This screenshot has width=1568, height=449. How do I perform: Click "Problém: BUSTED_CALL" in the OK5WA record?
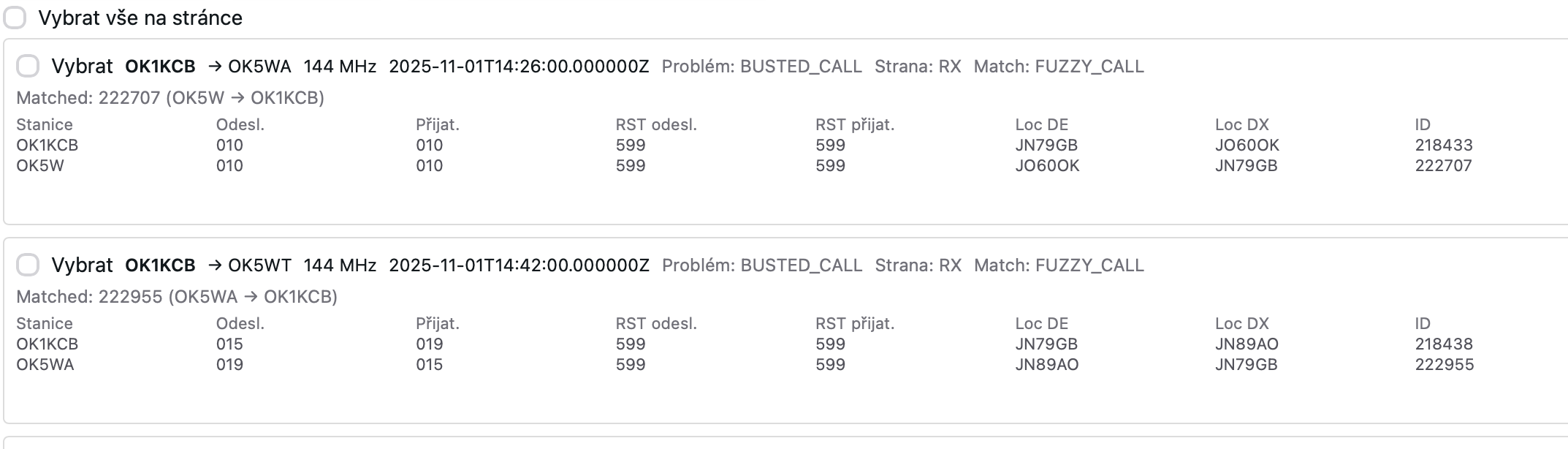point(761,67)
